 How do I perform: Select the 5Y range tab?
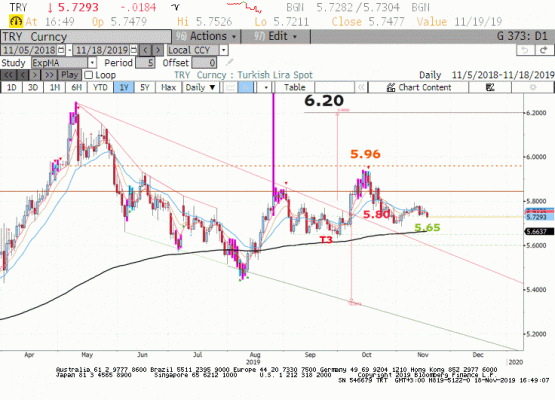tap(145, 87)
